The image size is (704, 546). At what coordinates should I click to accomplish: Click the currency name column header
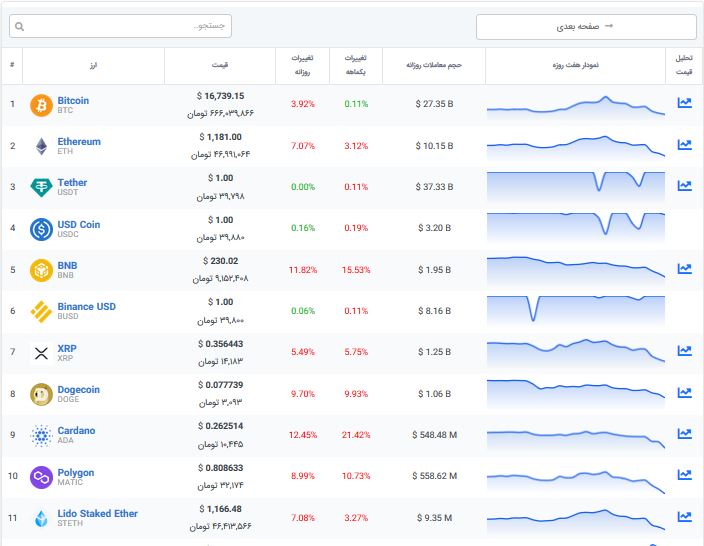[93, 65]
